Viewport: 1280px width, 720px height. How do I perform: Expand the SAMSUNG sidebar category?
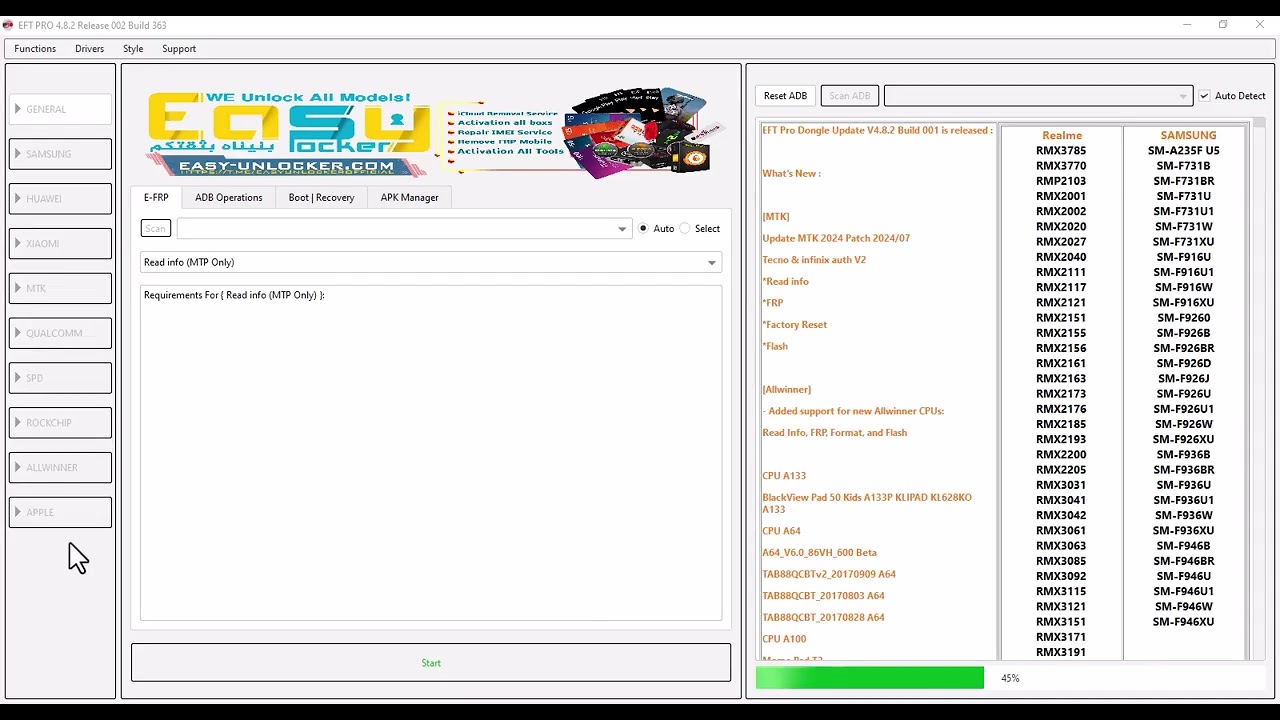click(60, 154)
